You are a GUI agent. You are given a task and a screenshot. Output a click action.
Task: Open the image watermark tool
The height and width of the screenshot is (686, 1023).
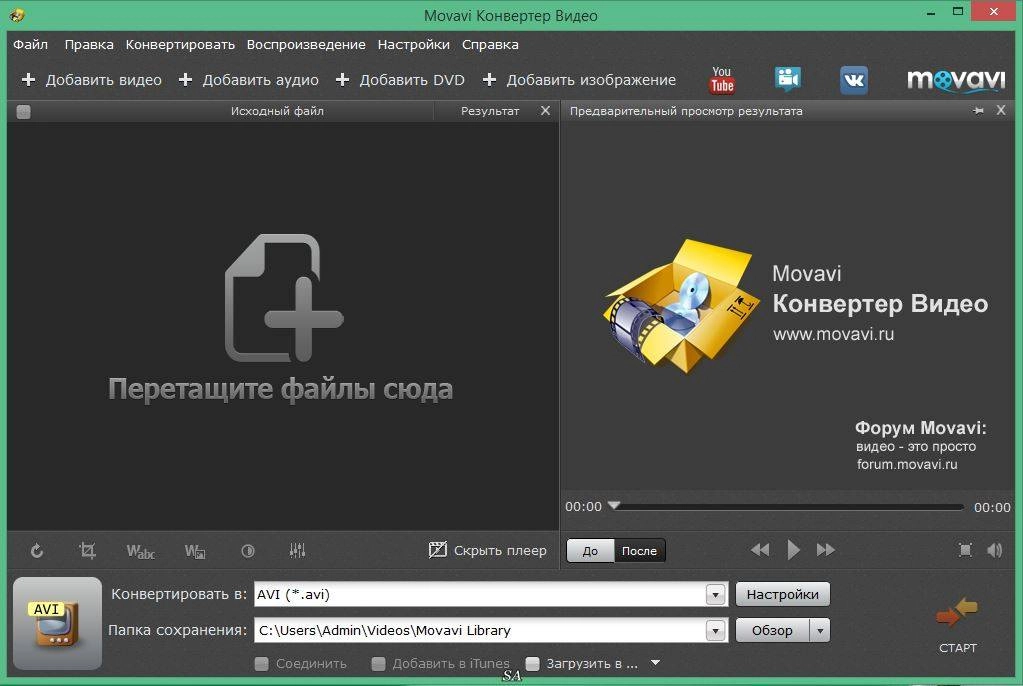pyautogui.click(x=195, y=551)
